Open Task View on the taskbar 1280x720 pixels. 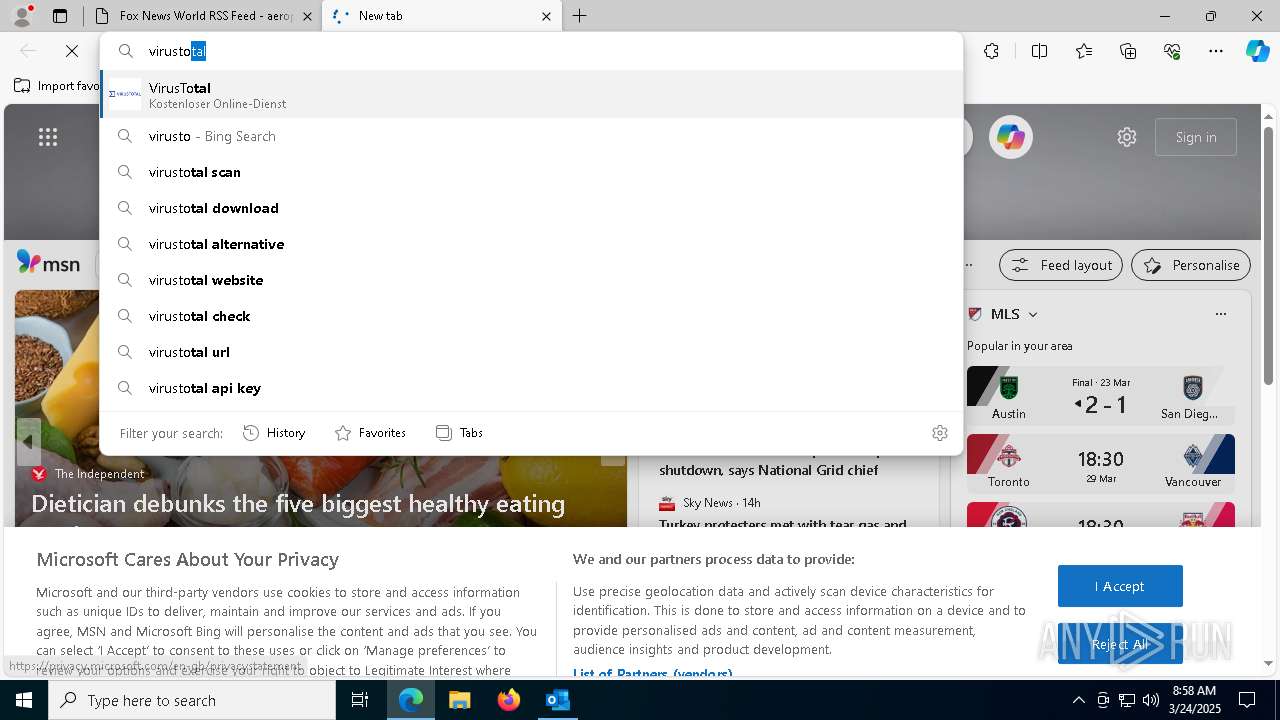[x=360, y=700]
